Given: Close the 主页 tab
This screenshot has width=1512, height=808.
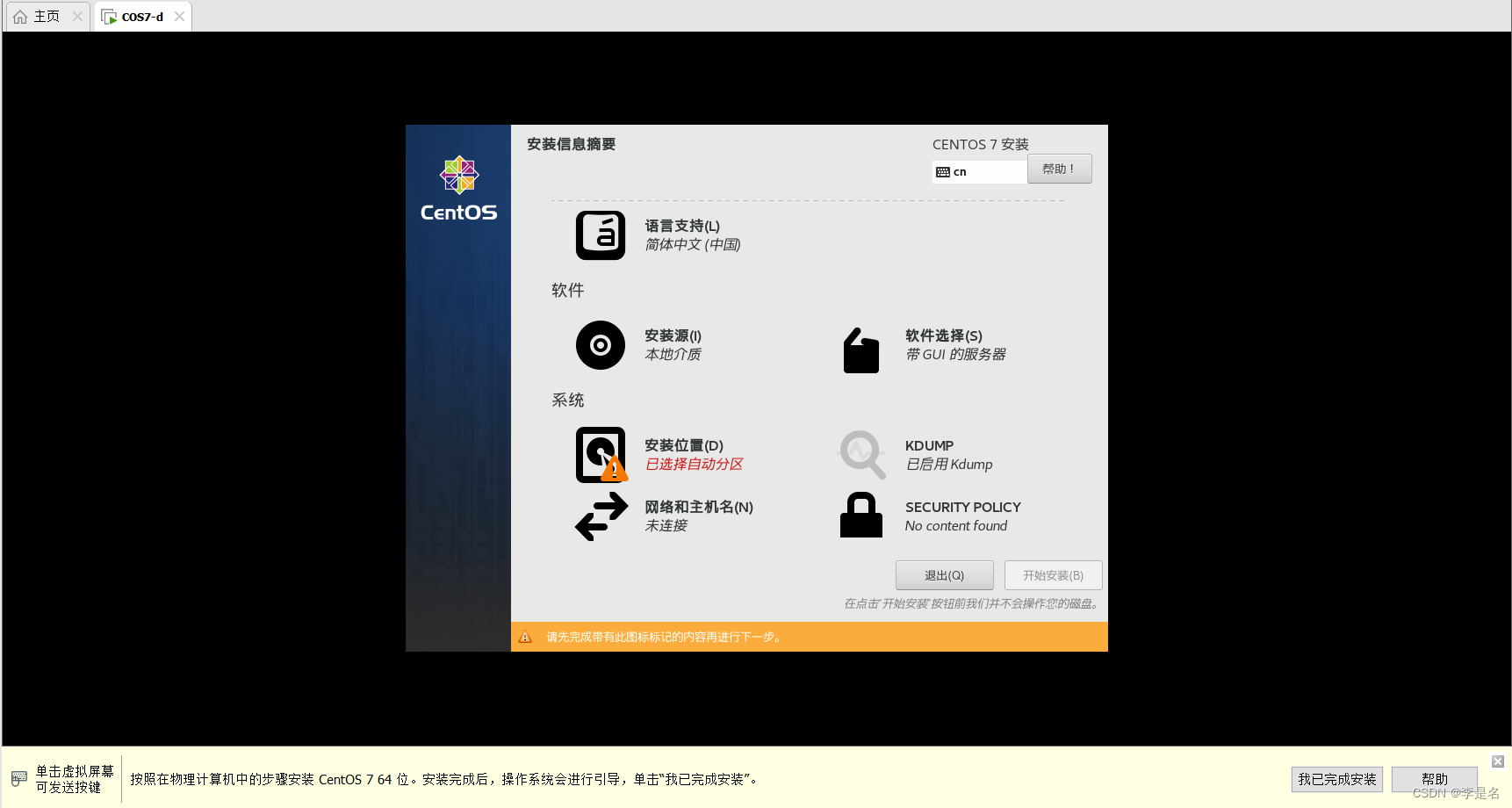Looking at the screenshot, I should coord(77,17).
